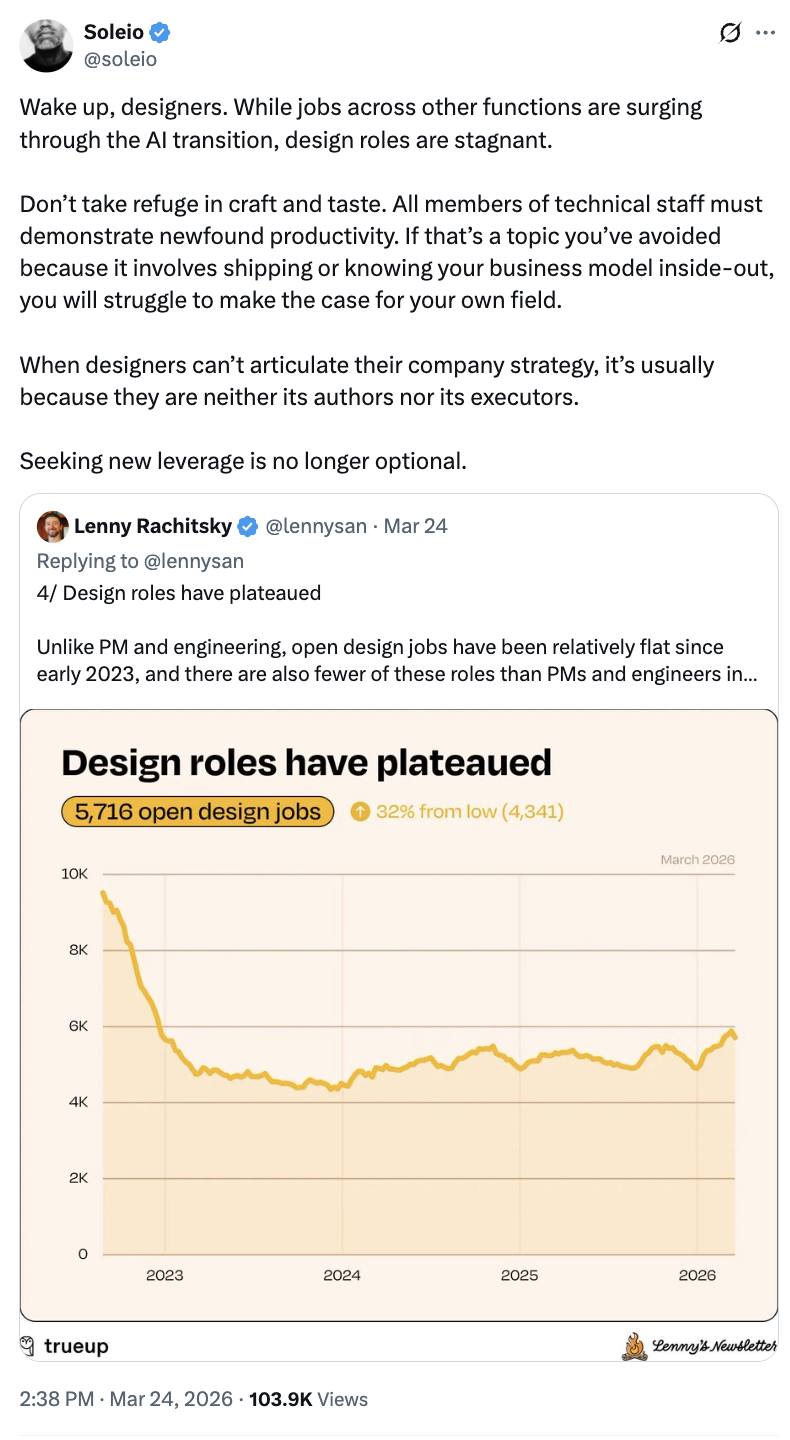The image size is (790, 1440).
Task: Click the blue verified badge next to Soleio
Action: (x=158, y=31)
